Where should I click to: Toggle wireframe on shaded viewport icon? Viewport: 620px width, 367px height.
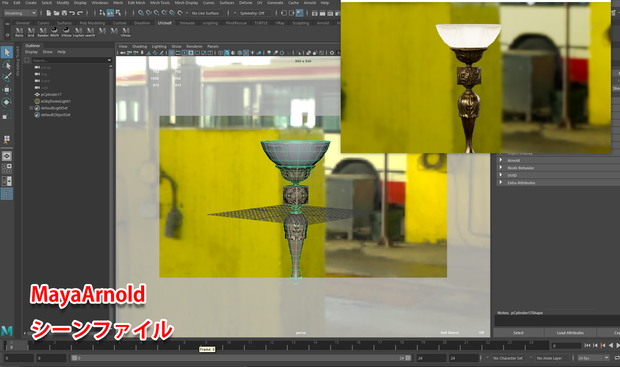click(x=240, y=53)
